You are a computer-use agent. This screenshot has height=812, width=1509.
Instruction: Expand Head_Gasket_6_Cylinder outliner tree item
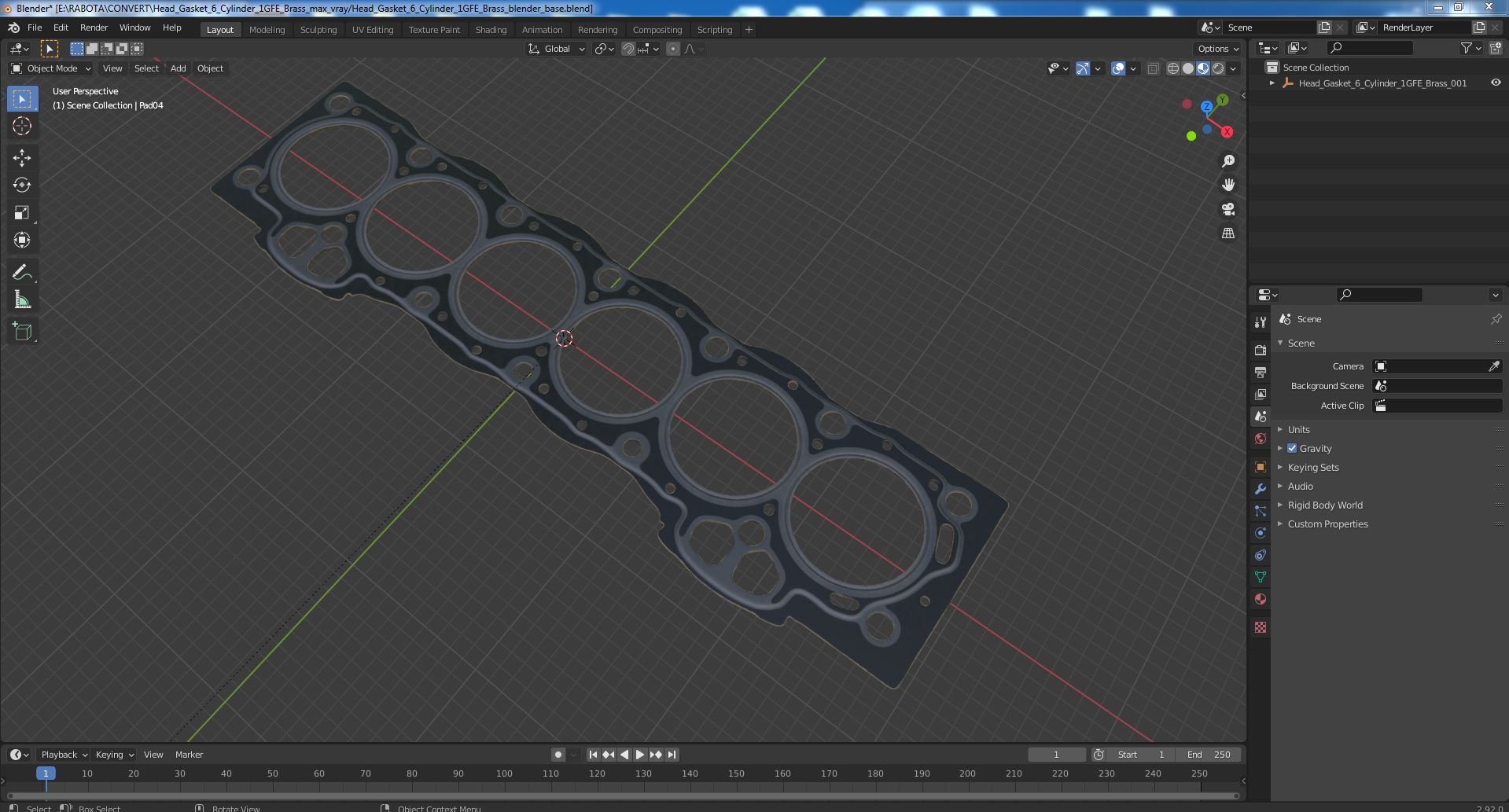(x=1272, y=83)
